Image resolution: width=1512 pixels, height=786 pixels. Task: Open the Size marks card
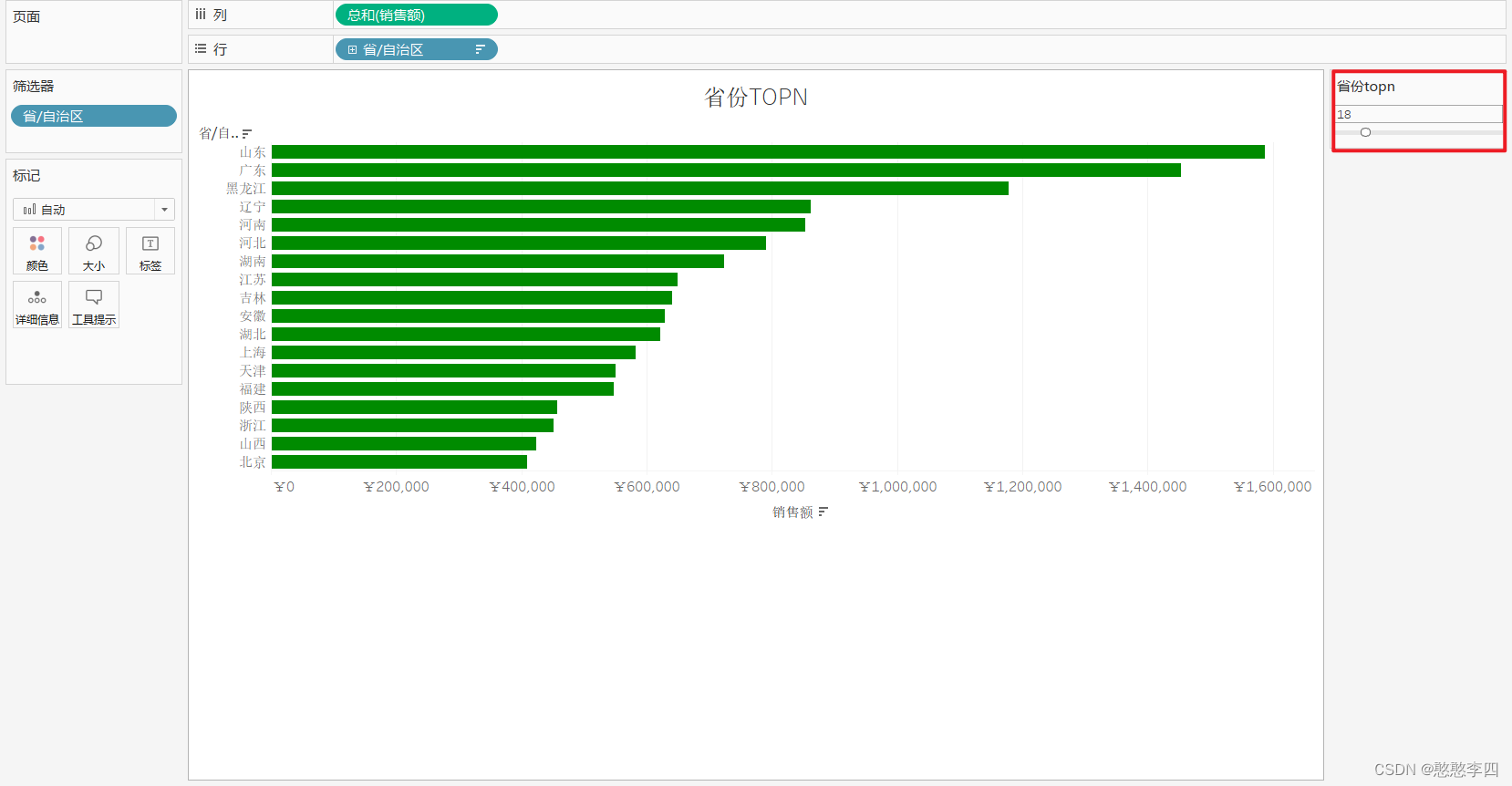[x=94, y=251]
